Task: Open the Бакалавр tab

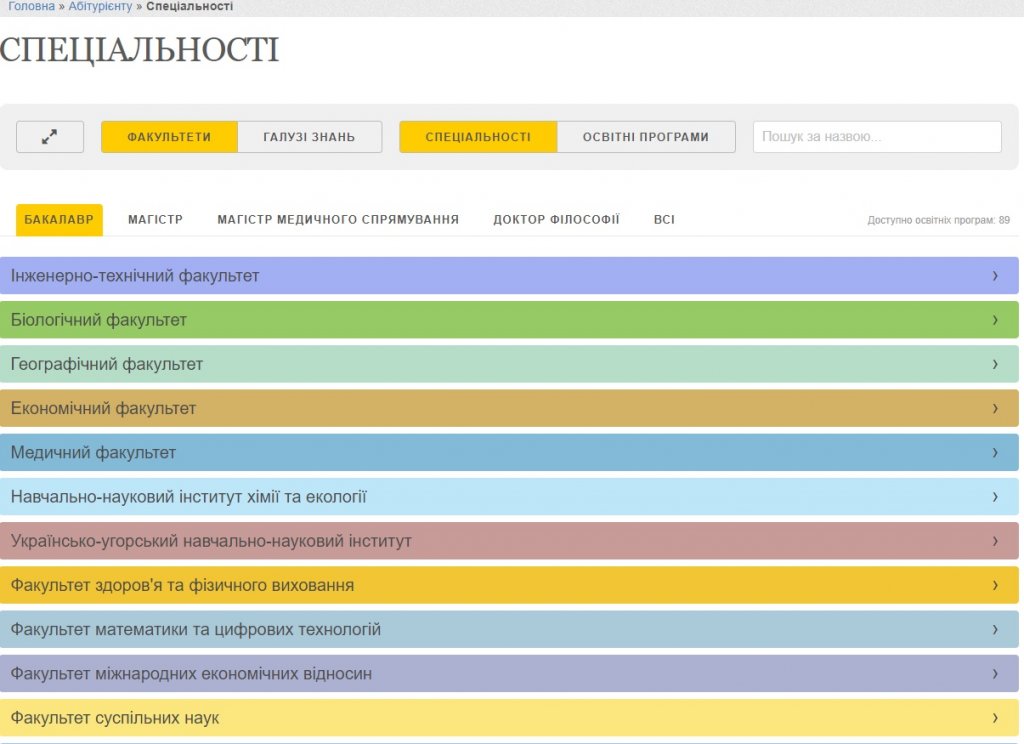Action: coord(59,219)
